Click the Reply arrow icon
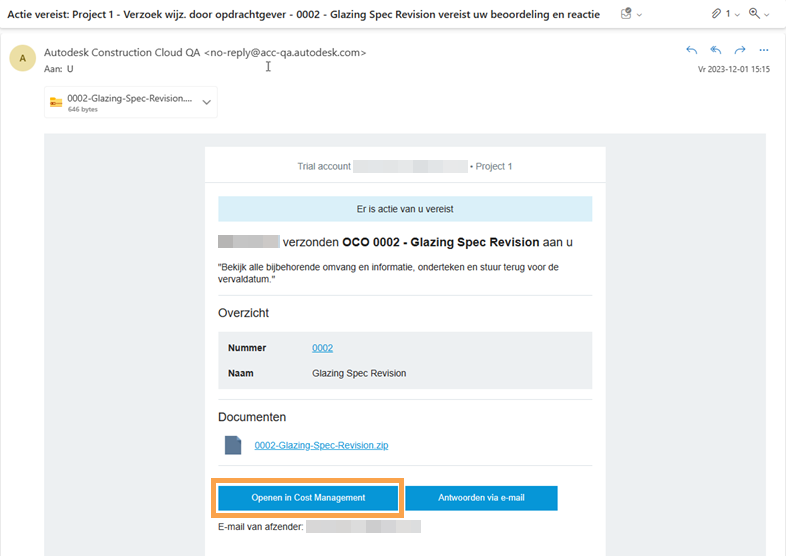This screenshot has height=556, width=786. (x=692, y=50)
